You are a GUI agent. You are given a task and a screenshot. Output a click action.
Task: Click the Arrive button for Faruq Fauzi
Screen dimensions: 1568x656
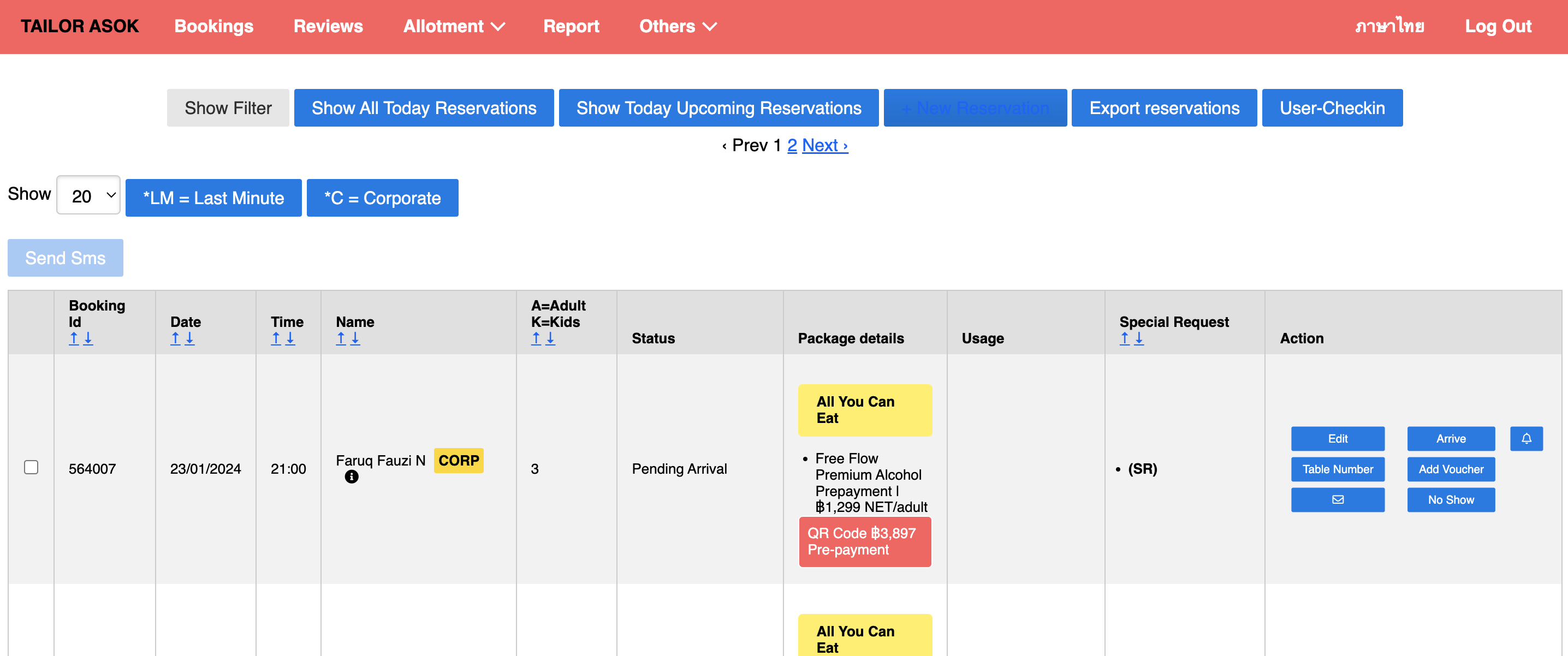tap(1450, 438)
